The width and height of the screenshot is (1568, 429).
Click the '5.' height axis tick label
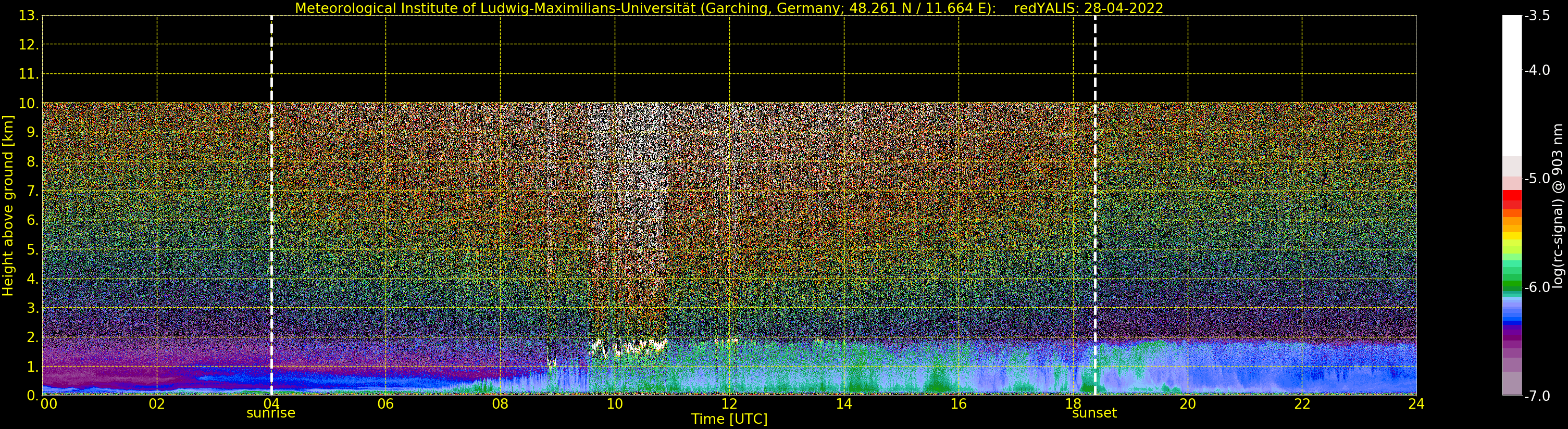(x=32, y=249)
